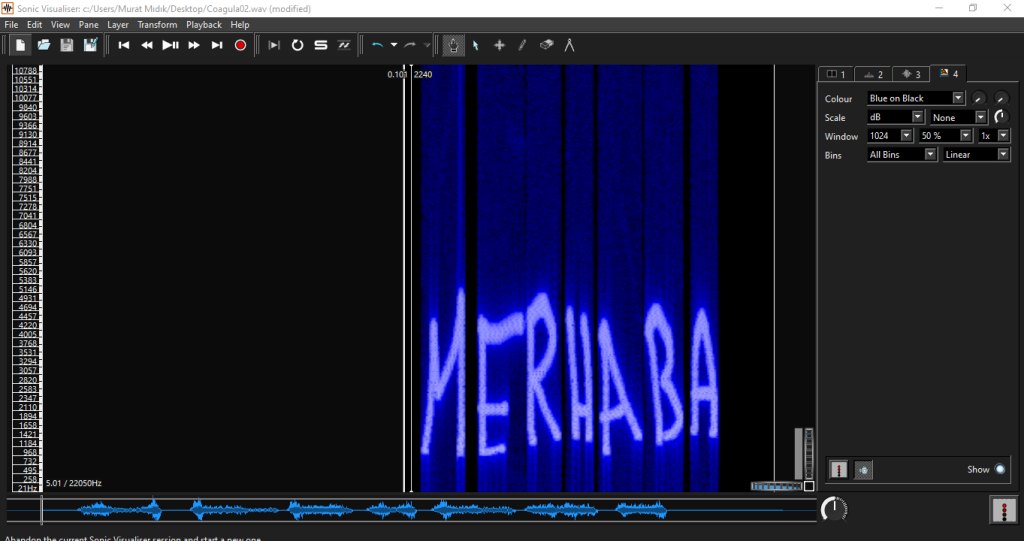Open the Transform menu
Screen dimensions: 1024x541
pyautogui.click(x=157, y=24)
